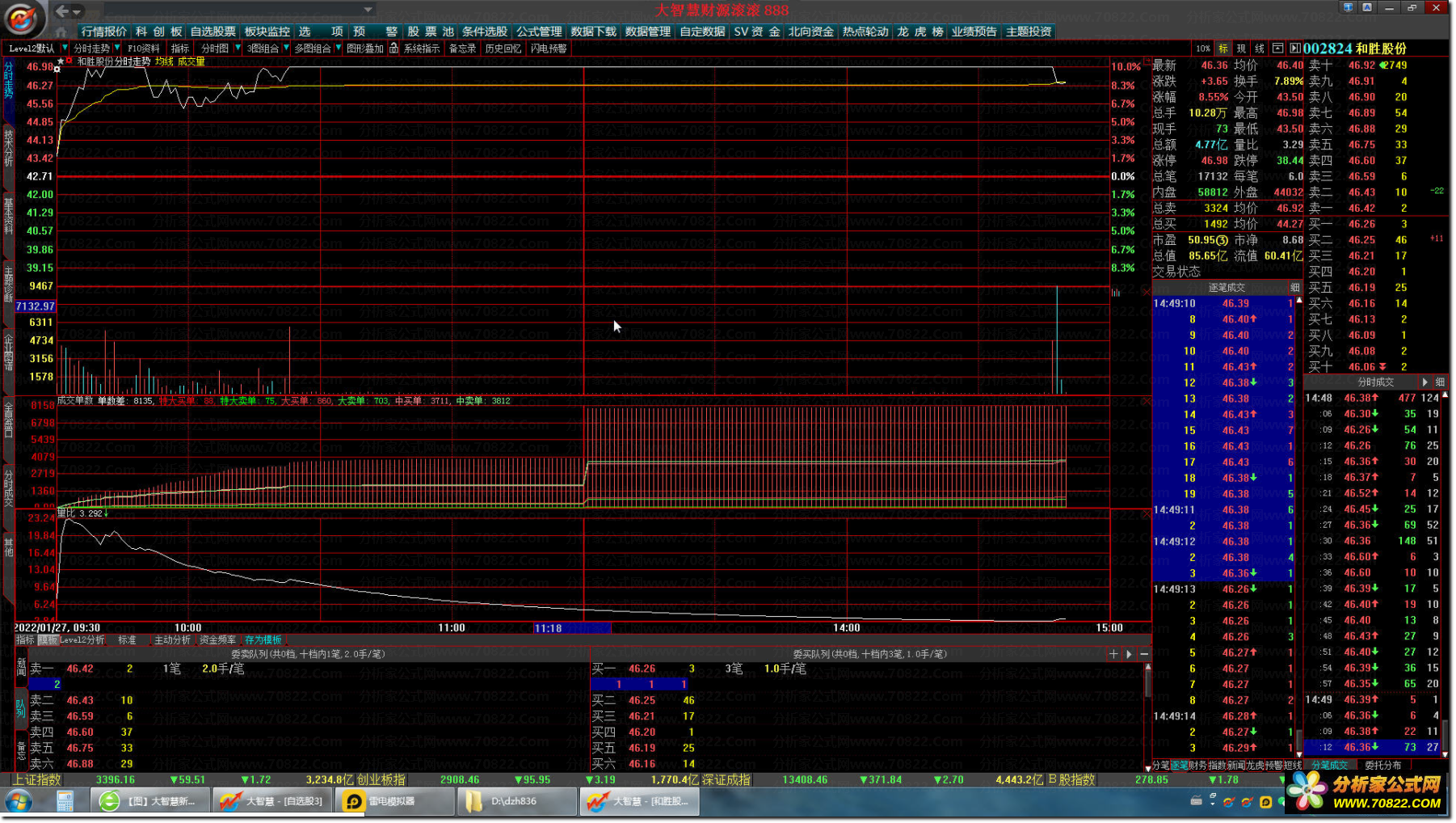The width and height of the screenshot is (1456, 823).
Task: Toggle 模板 button in bottom tab bar
Action: 48,640
